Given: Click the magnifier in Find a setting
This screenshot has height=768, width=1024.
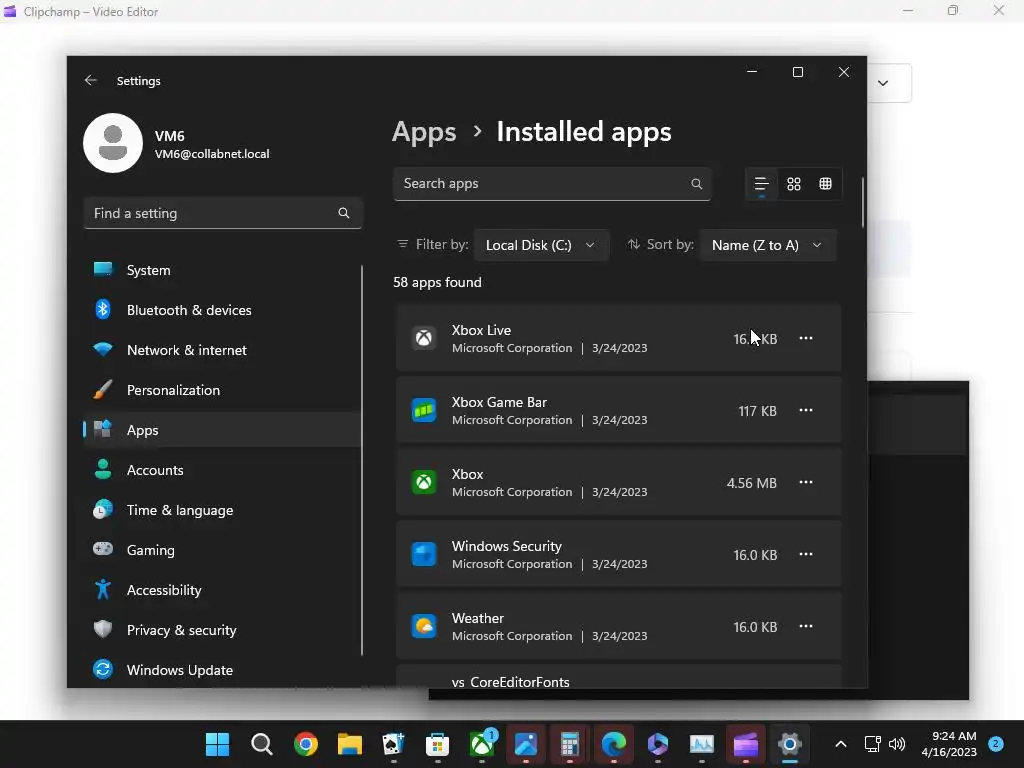Looking at the screenshot, I should [344, 213].
